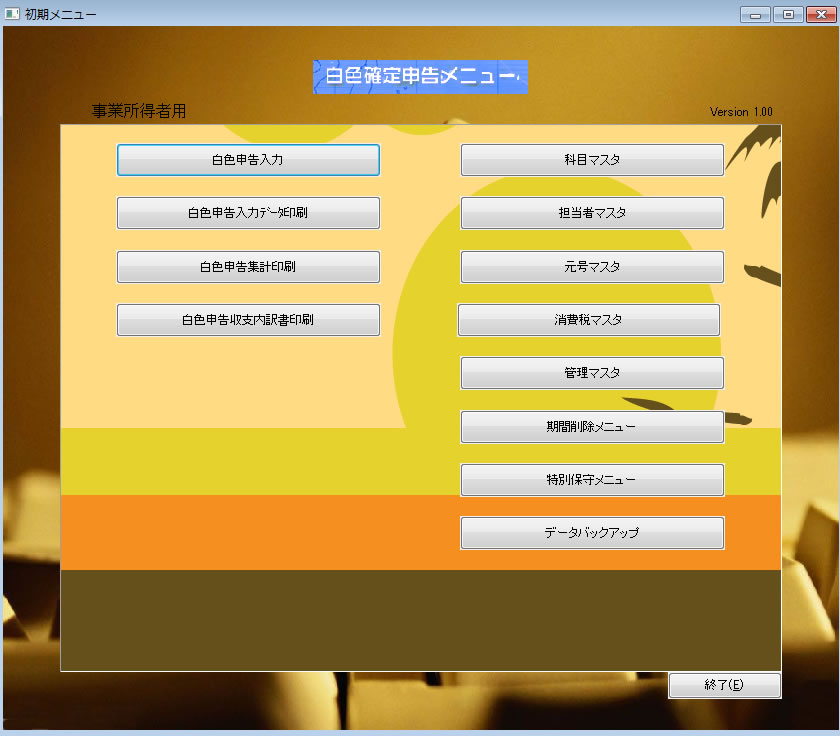Open 管理マスタ
This screenshot has height=736, width=840.
coord(592,373)
